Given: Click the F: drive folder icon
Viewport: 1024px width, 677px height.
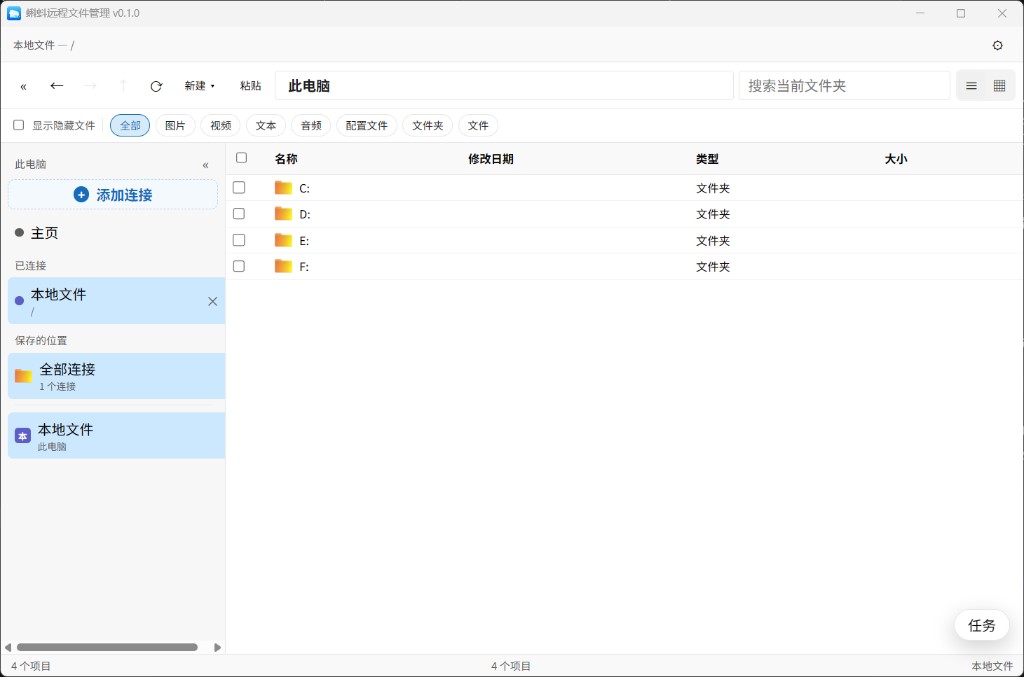Looking at the screenshot, I should [x=283, y=266].
